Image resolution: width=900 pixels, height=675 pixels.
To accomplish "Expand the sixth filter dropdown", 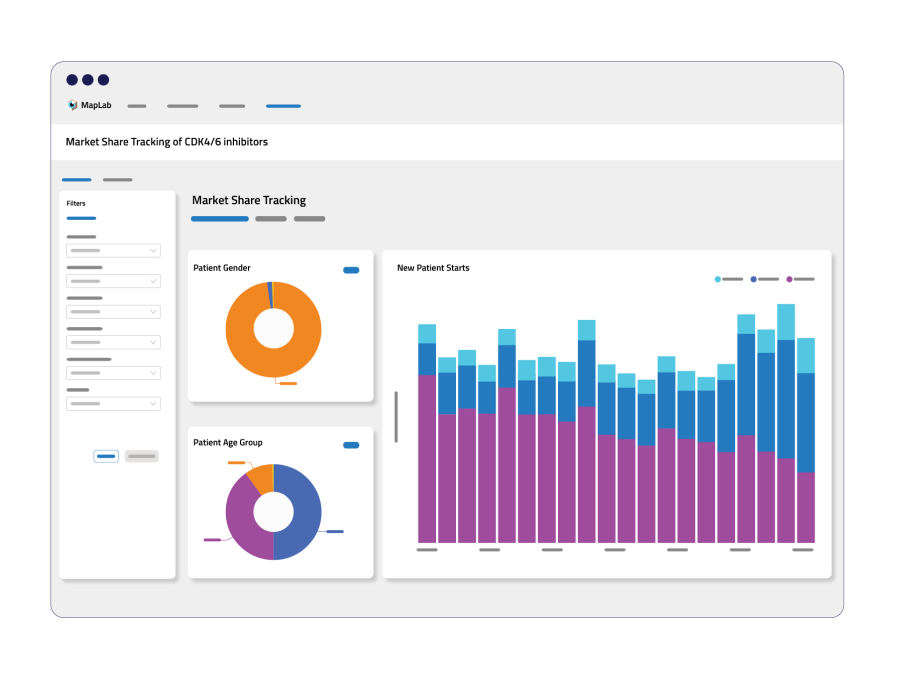I will (x=114, y=404).
